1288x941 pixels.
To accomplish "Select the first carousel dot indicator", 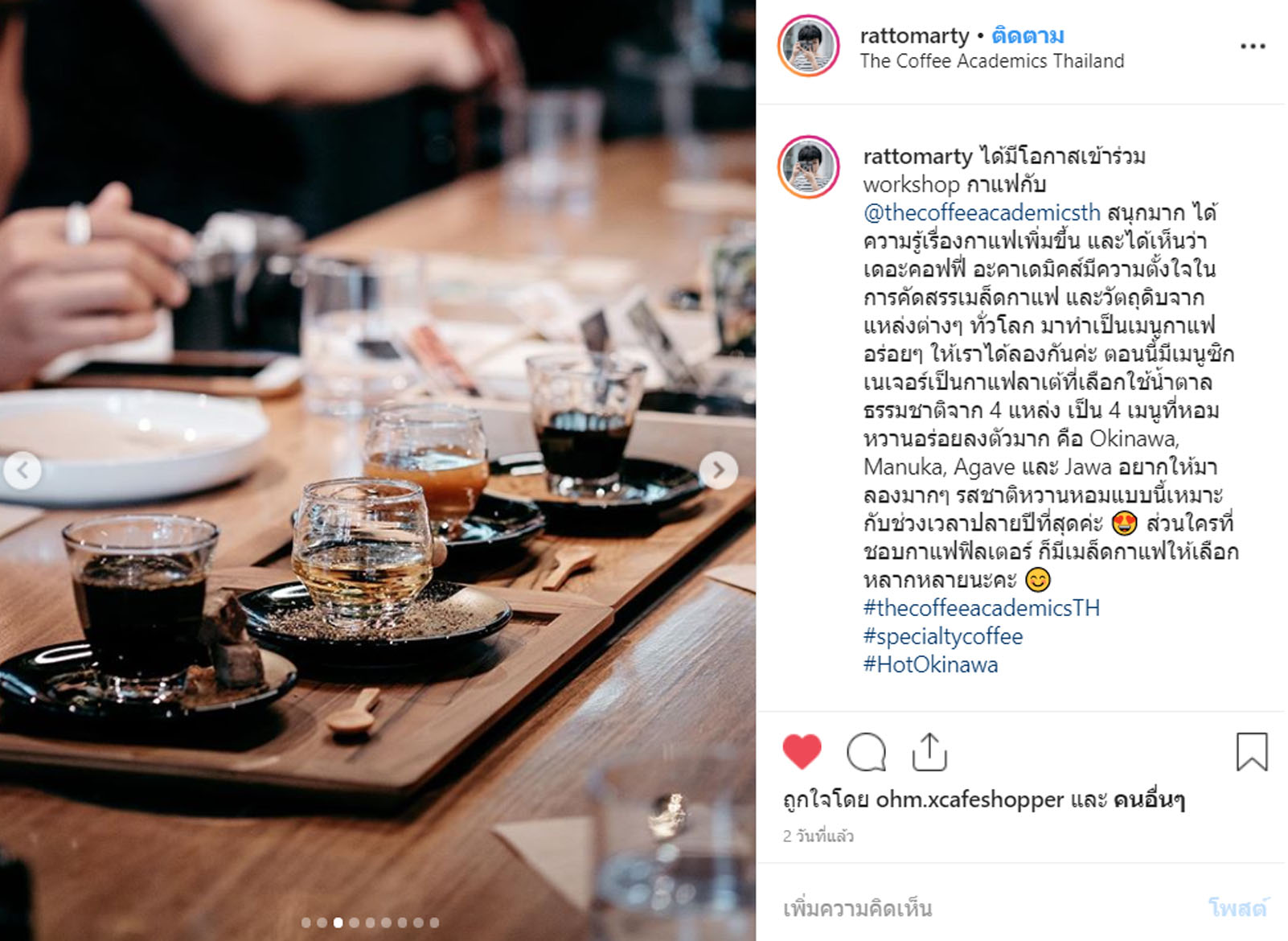I will pos(306,923).
